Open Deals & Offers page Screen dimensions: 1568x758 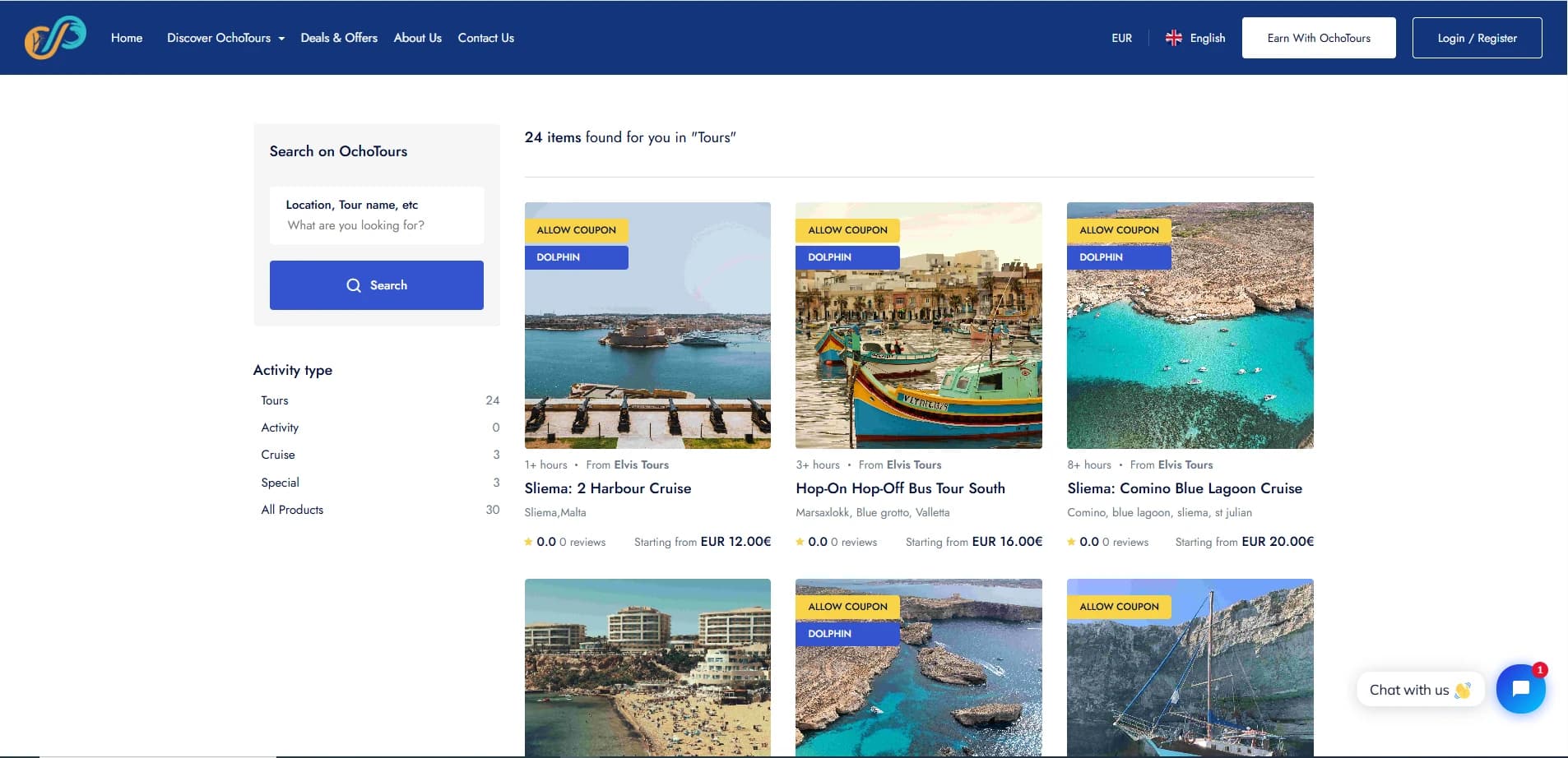pos(339,38)
